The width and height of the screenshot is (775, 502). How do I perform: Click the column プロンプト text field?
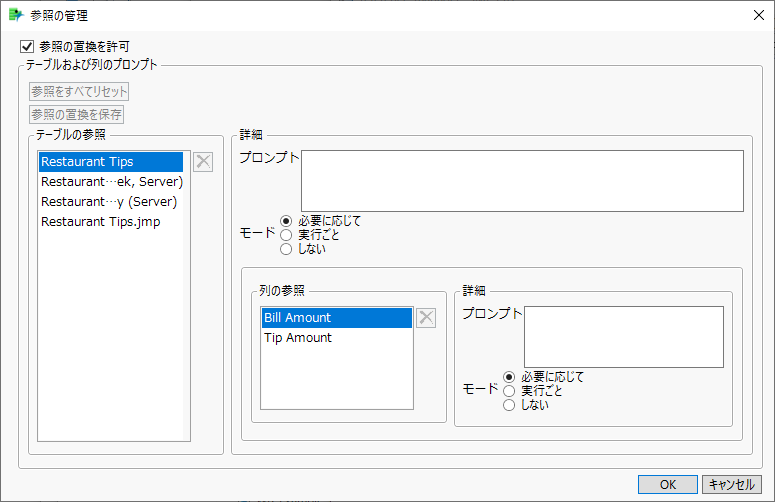click(624, 337)
